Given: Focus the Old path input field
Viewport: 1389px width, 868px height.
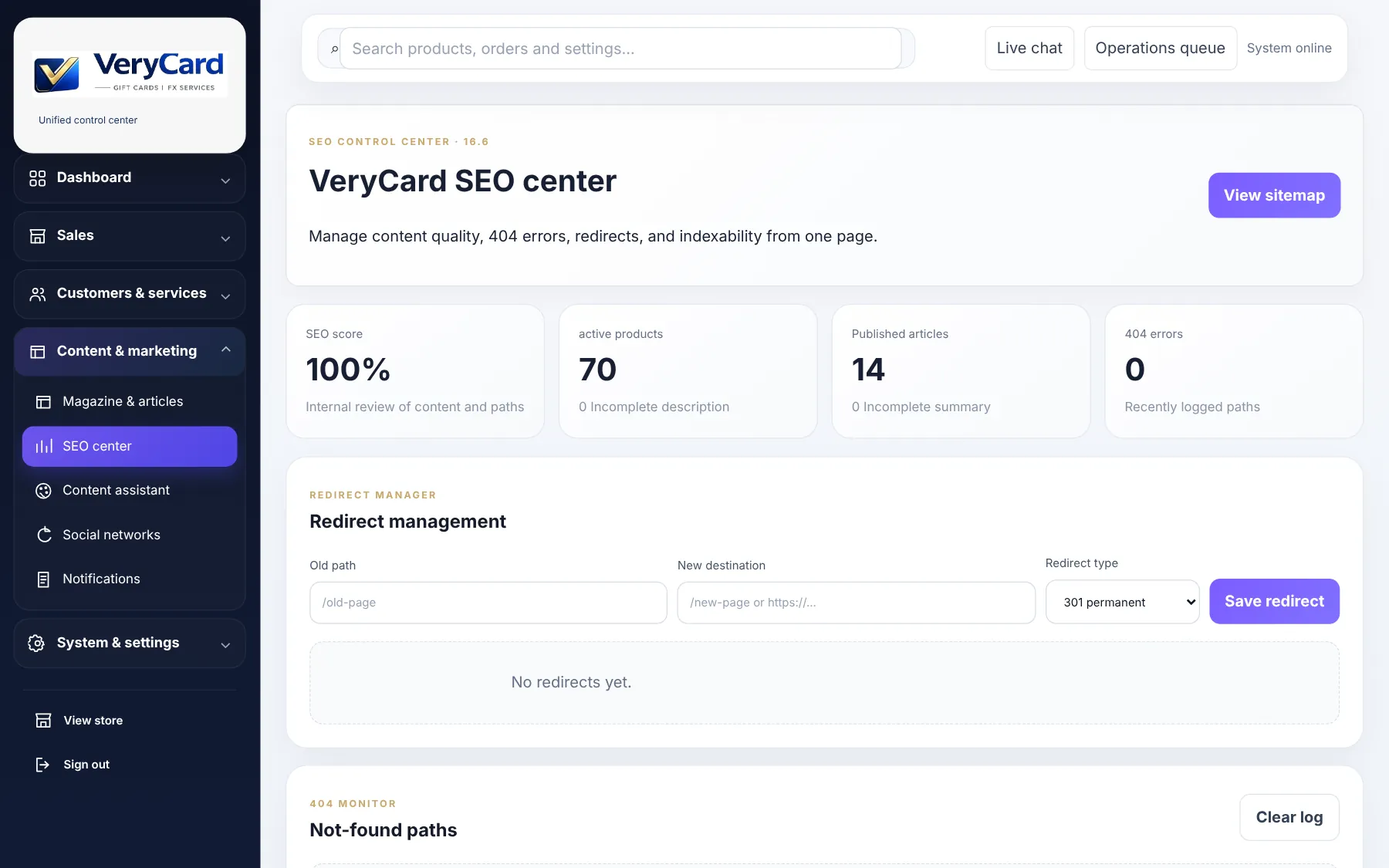Looking at the screenshot, I should point(488,603).
